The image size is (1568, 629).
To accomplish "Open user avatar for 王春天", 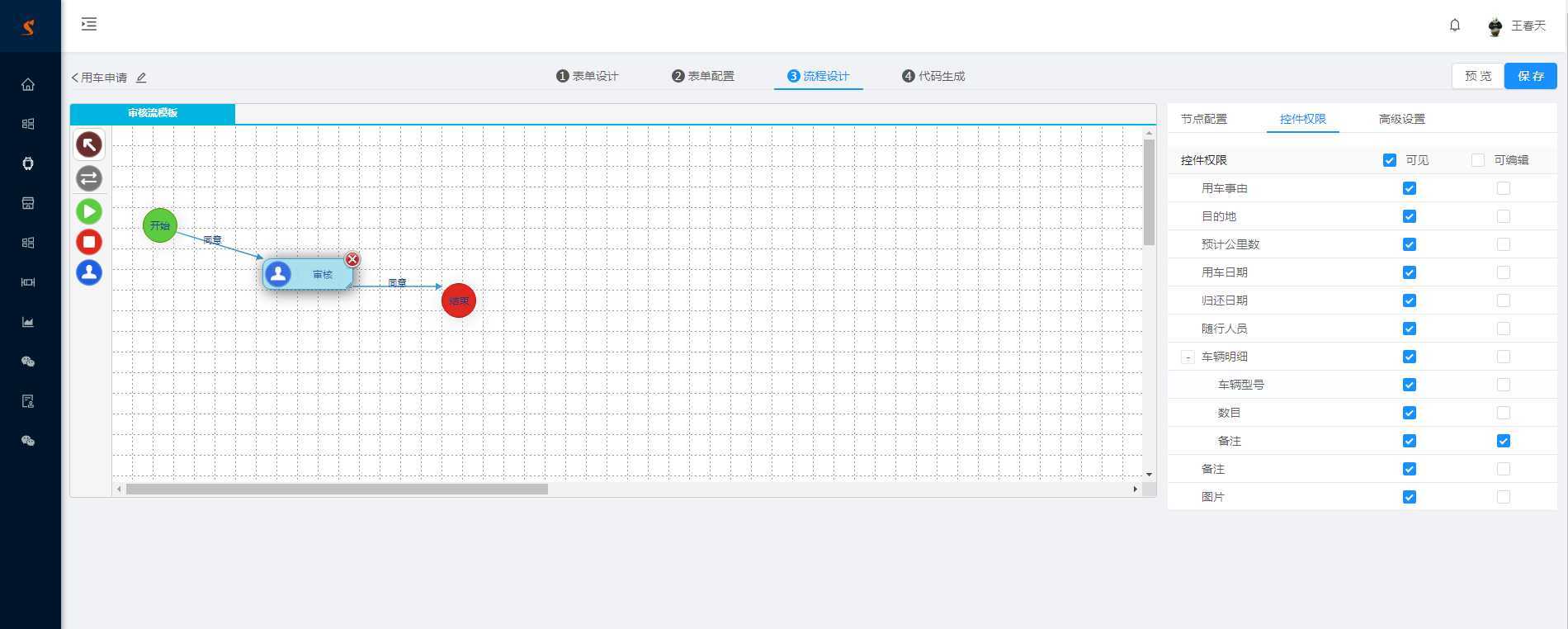I will point(1495,26).
